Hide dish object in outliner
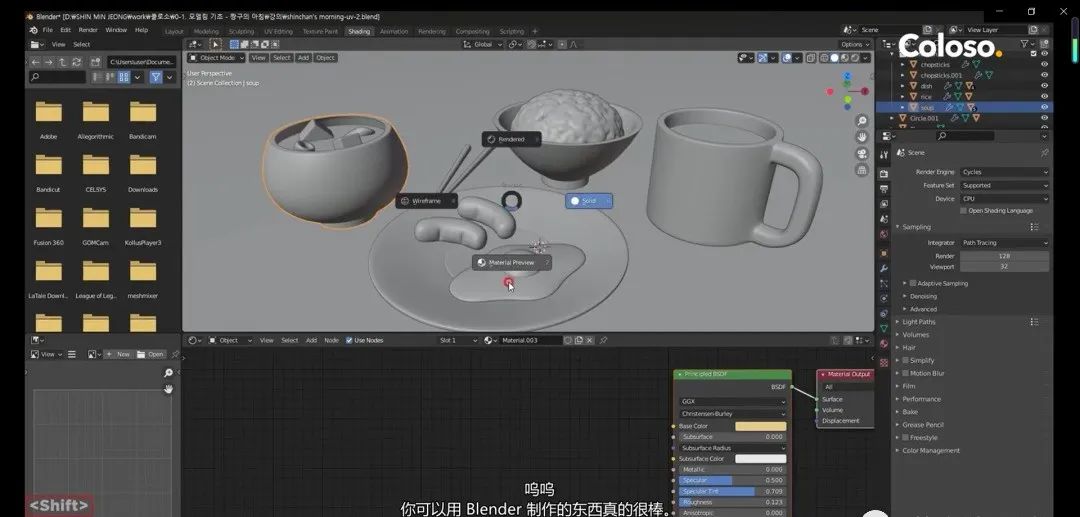Viewport: 1080px width, 517px height. click(x=1044, y=86)
